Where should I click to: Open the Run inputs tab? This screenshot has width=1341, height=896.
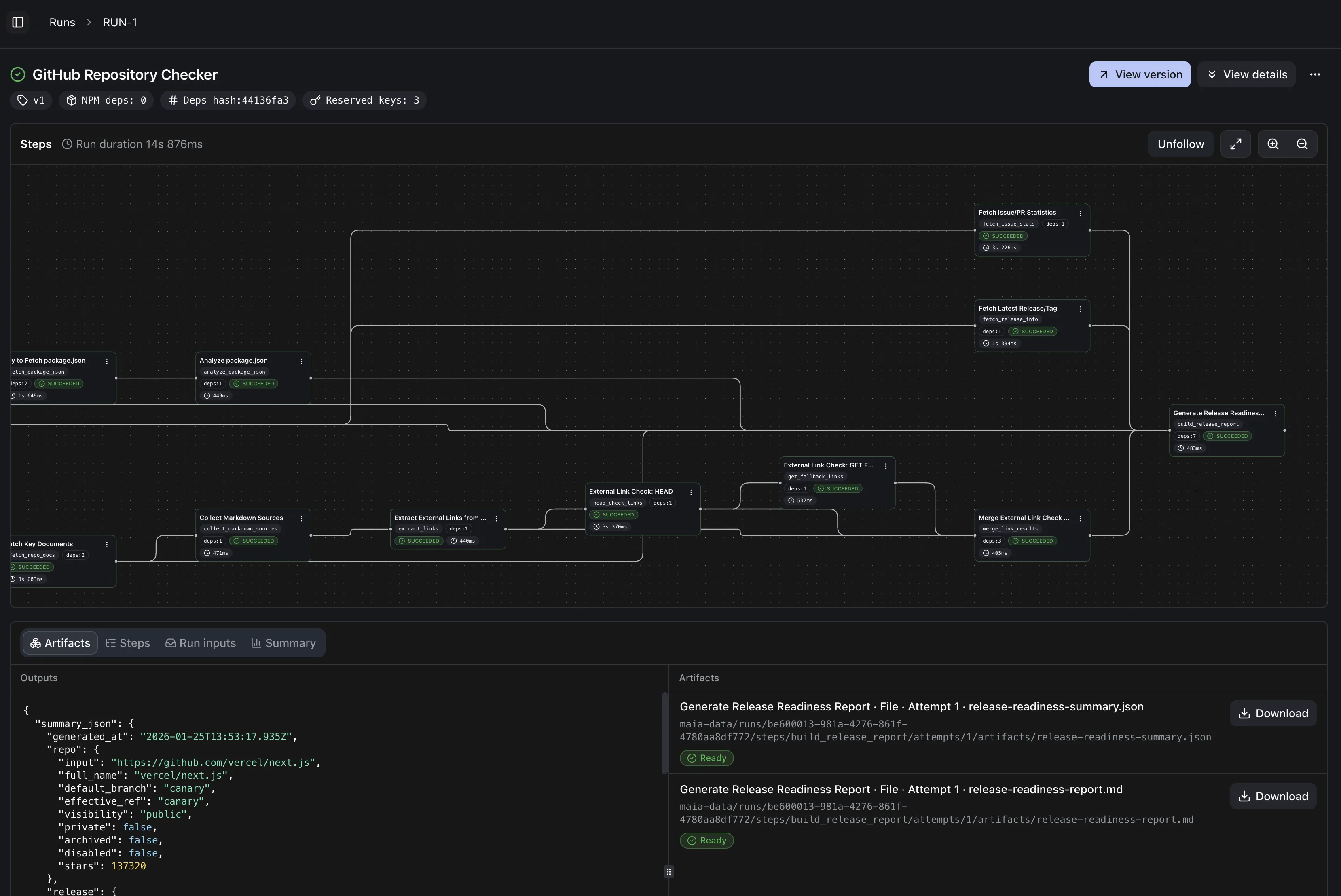coord(201,643)
